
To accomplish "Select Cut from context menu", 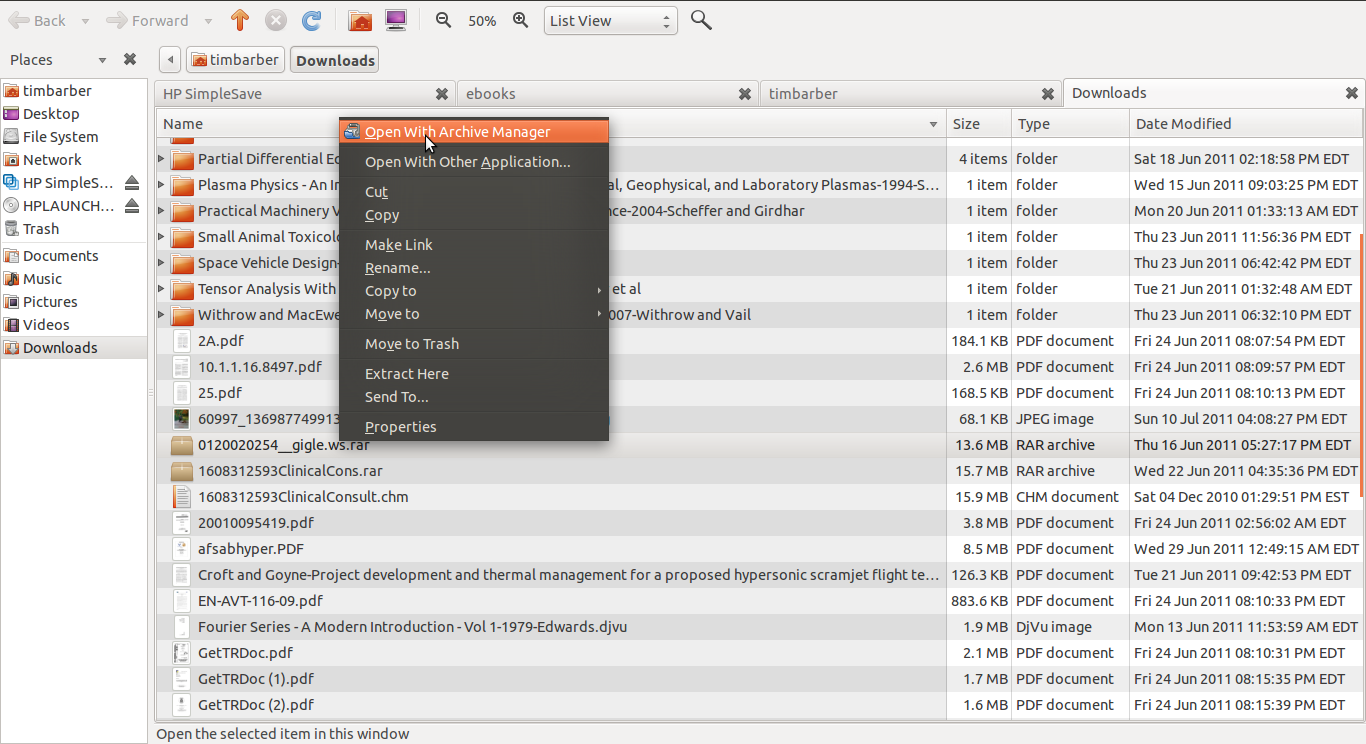I will point(474,192).
